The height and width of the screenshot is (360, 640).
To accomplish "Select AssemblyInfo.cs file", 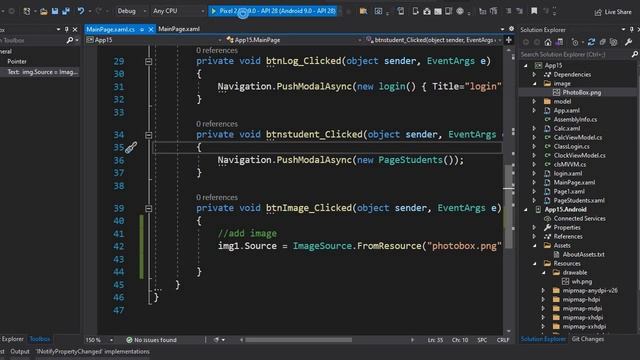I will point(575,120).
